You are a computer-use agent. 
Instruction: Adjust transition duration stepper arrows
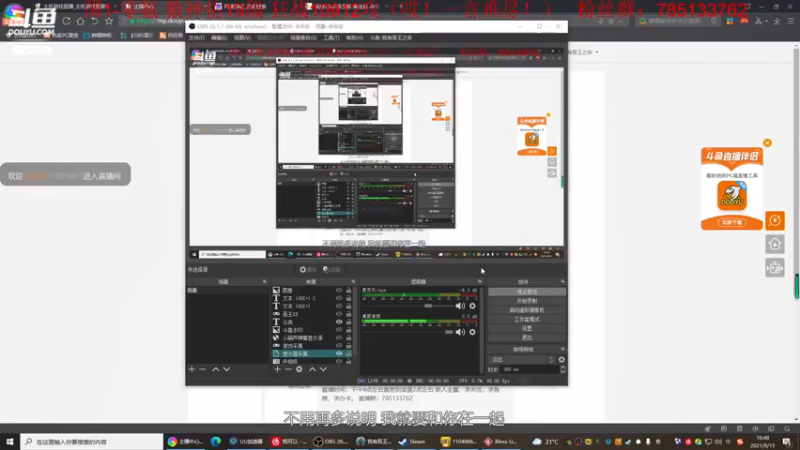(x=563, y=369)
